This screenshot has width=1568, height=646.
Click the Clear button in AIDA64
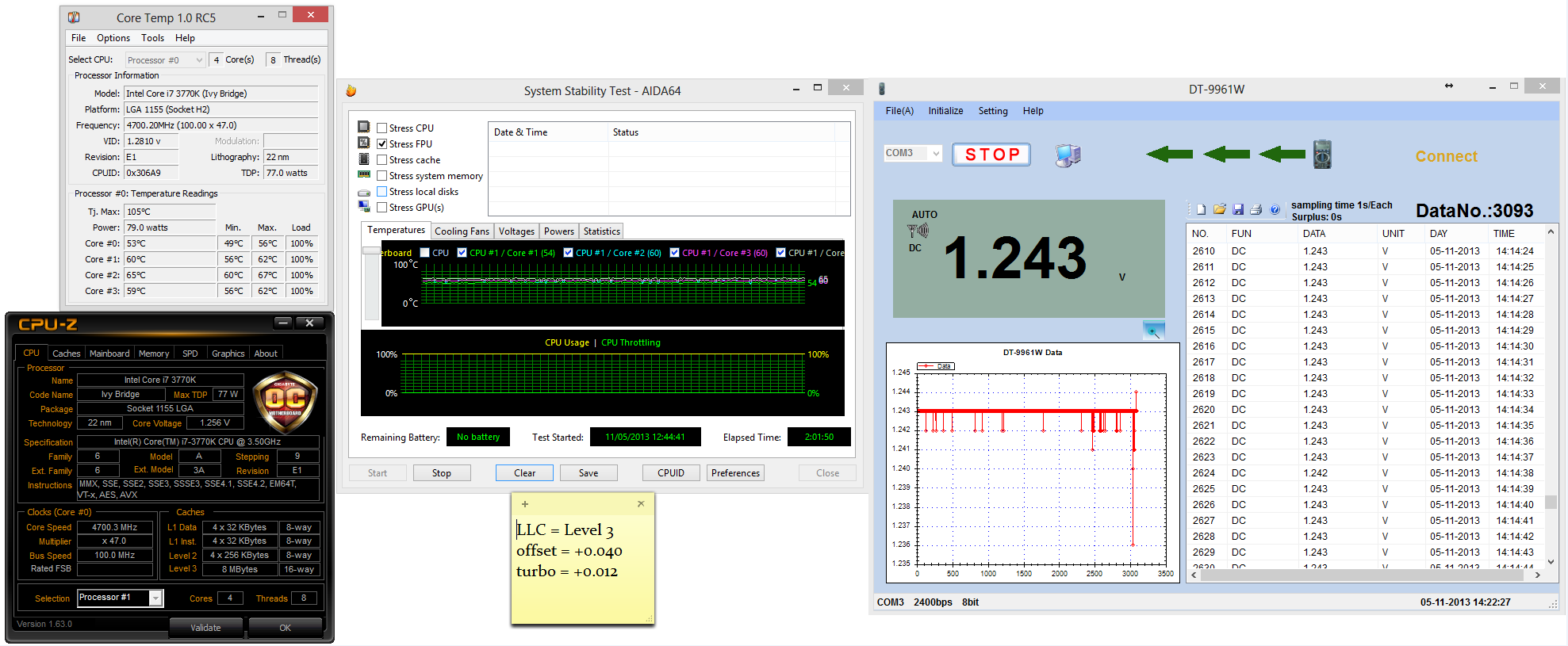point(524,473)
